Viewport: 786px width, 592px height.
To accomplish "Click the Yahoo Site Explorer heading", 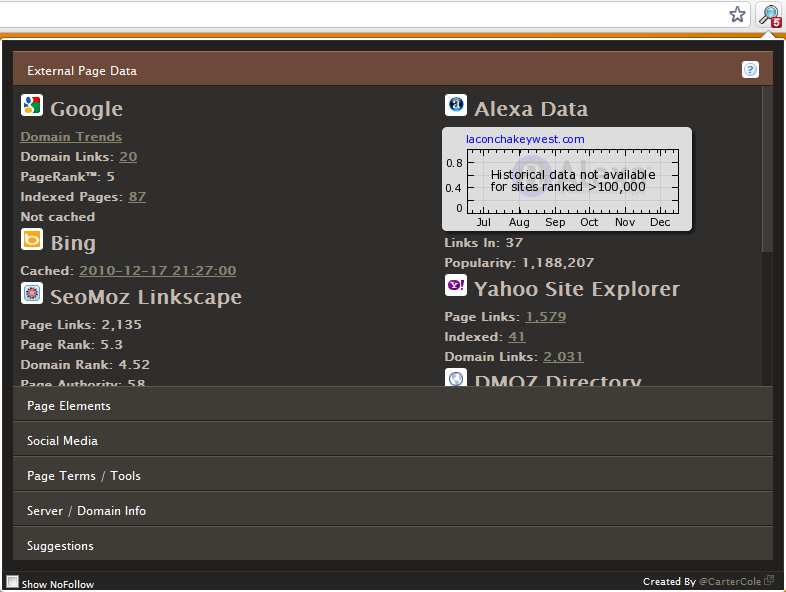I will [x=577, y=289].
